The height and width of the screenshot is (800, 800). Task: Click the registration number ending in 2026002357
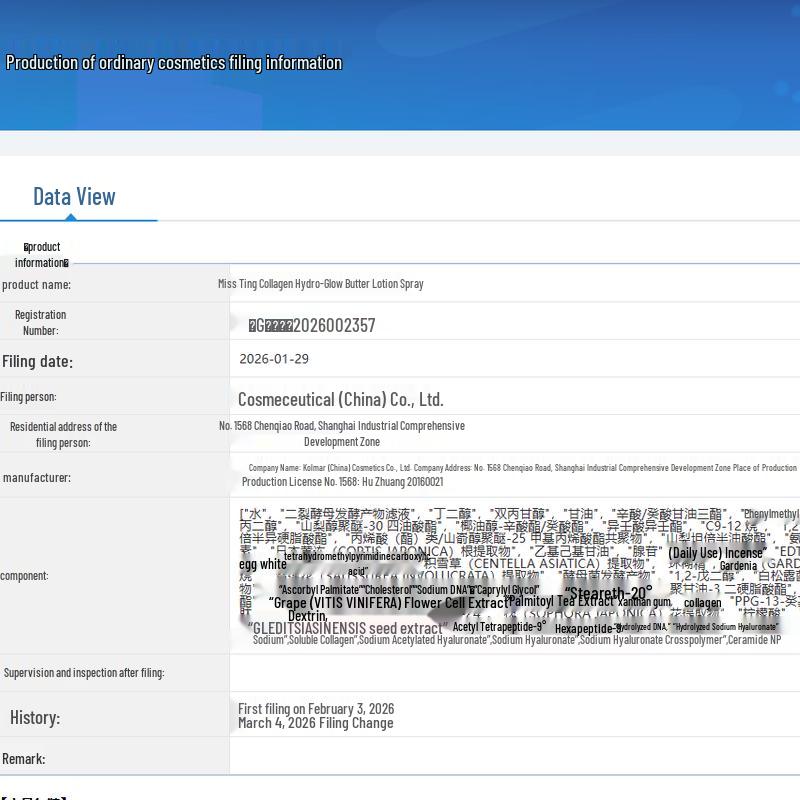point(312,325)
